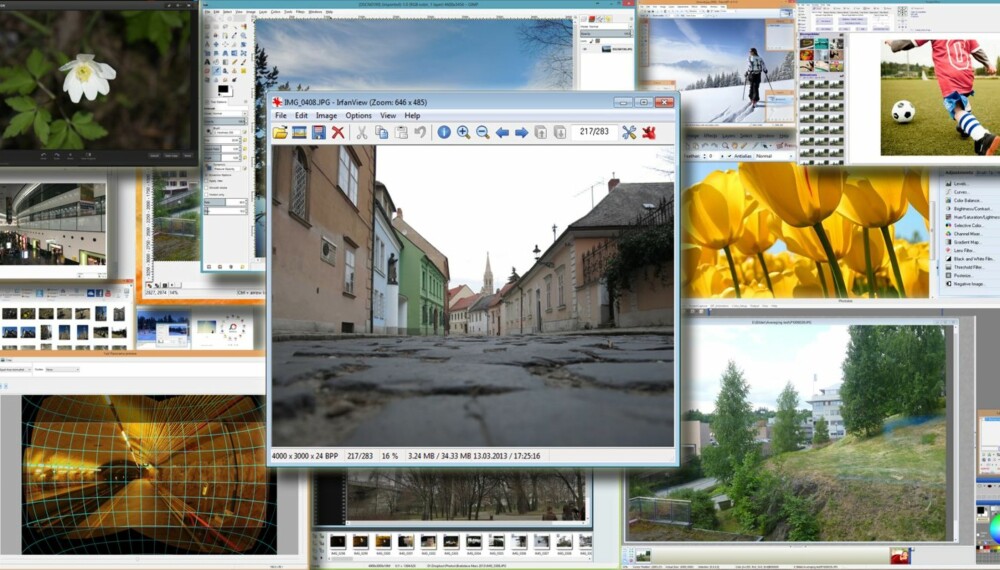This screenshot has width=1000, height=570.
Task: Click the next page icon in IrfanView toolbar
Action: pyautogui.click(x=559, y=133)
